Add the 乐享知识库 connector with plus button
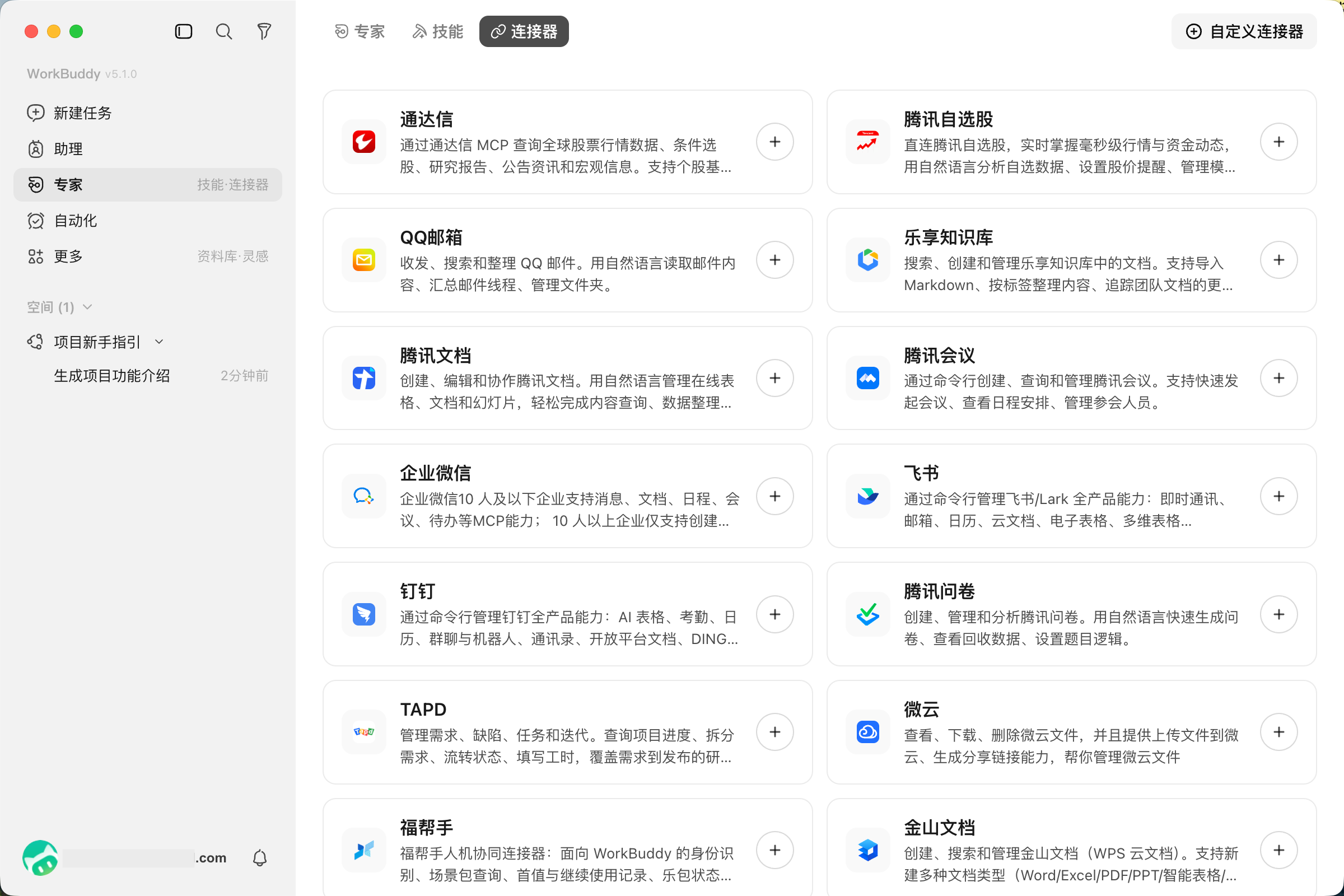This screenshot has width=1344, height=896. coord(1279,260)
